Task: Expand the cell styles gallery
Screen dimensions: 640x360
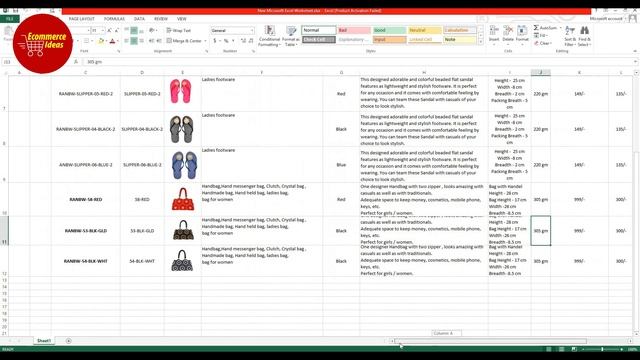Action: (x=480, y=42)
